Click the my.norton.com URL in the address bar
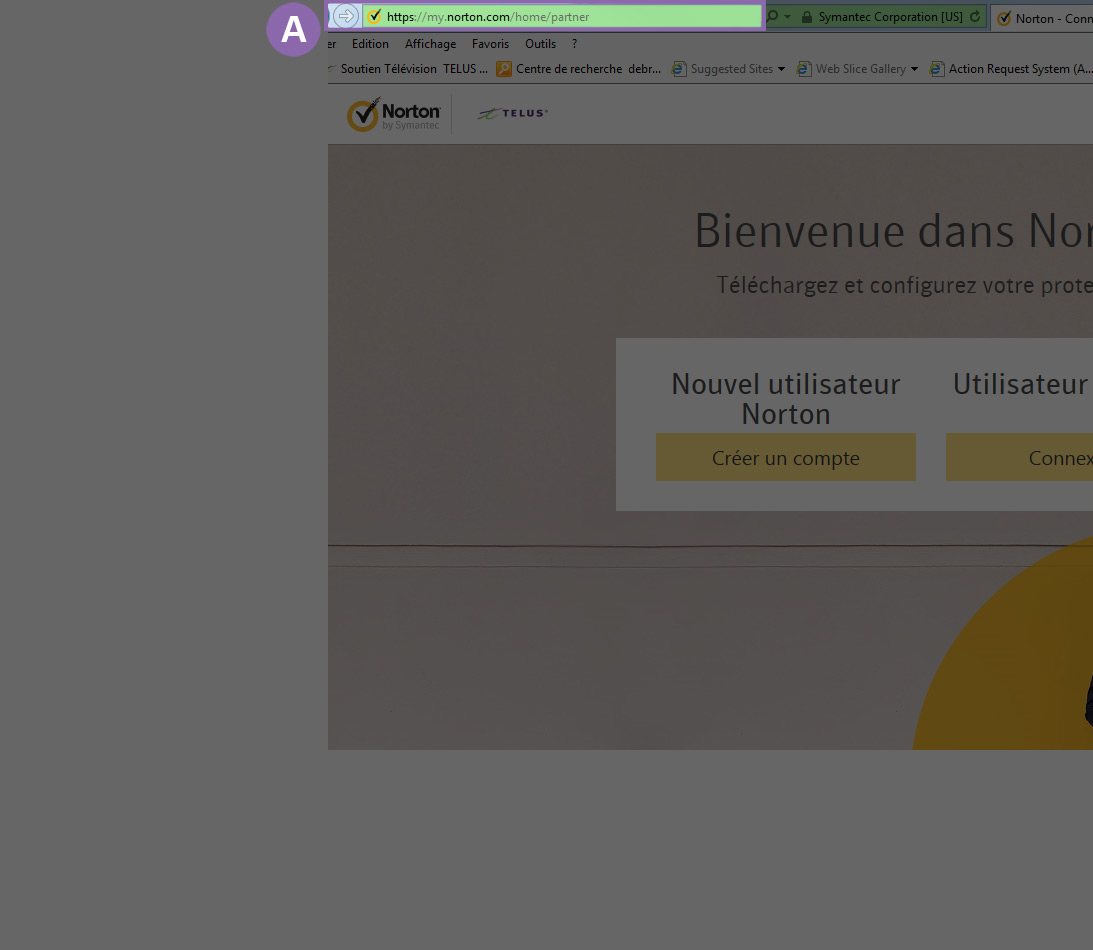This screenshot has height=950, width=1093. click(487, 17)
